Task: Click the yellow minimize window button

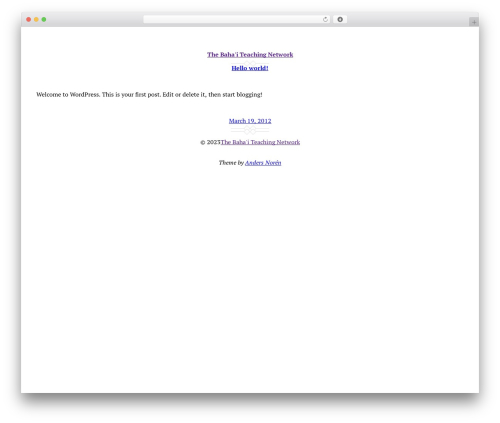Action: 36,19
